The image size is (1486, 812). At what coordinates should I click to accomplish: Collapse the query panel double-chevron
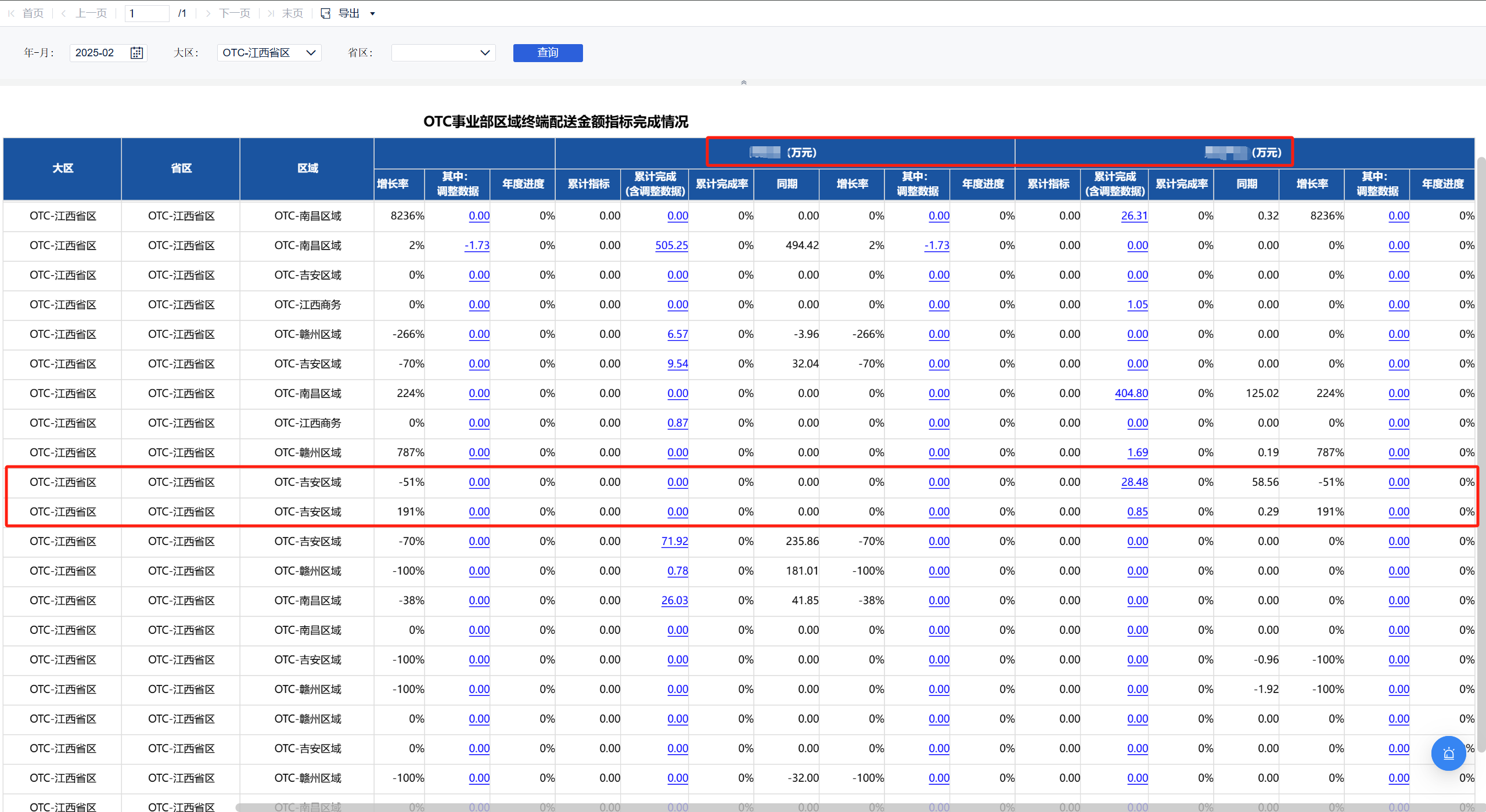pyautogui.click(x=743, y=82)
